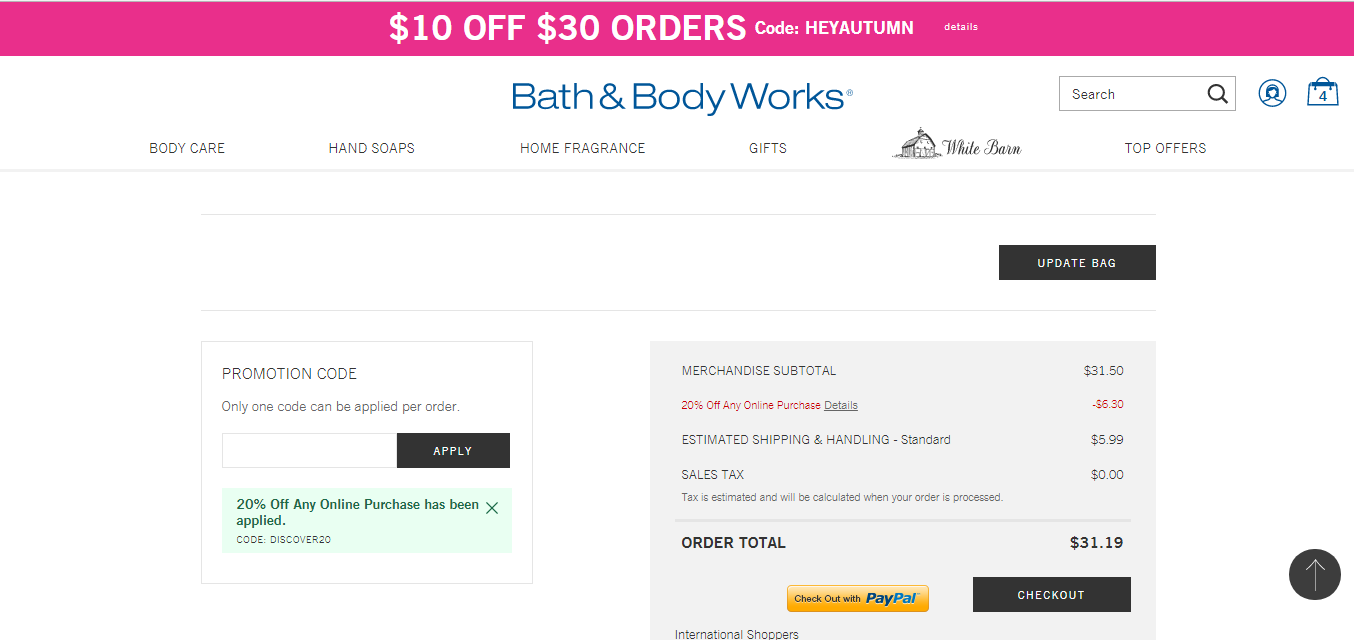Click into the Search text box
The width and height of the screenshot is (1354, 640).
pyautogui.click(x=1133, y=94)
